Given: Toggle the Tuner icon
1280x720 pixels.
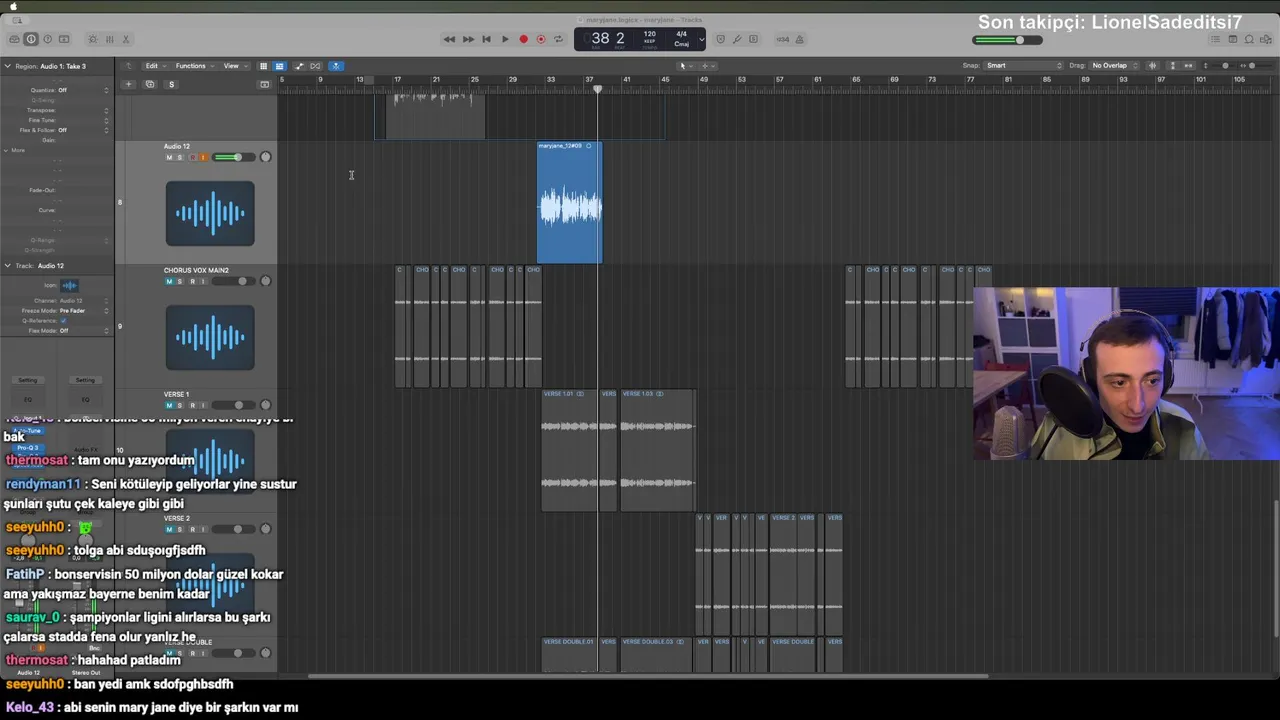Looking at the screenshot, I should 737,39.
